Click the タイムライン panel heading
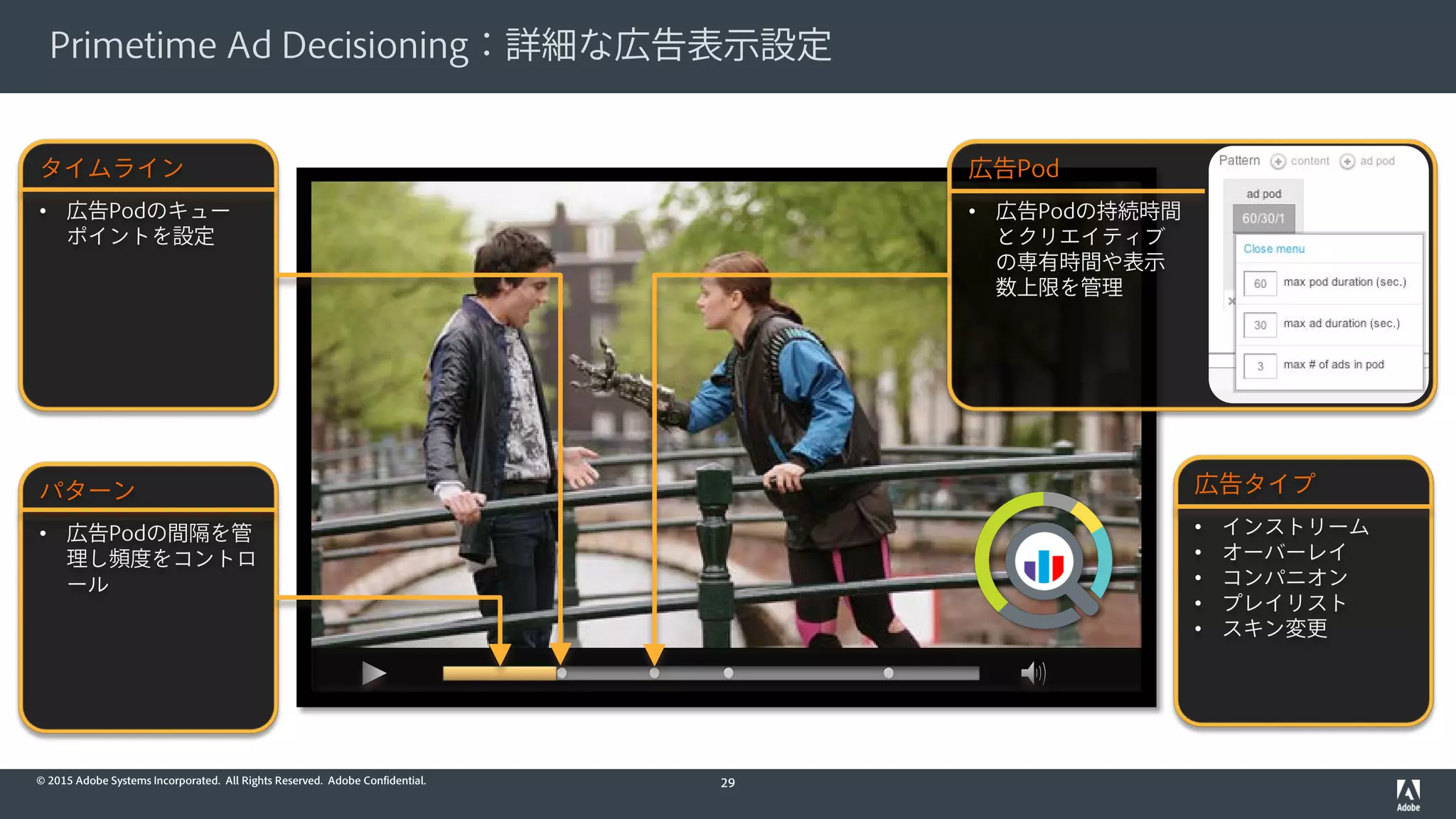This screenshot has height=819, width=1456. (112, 168)
